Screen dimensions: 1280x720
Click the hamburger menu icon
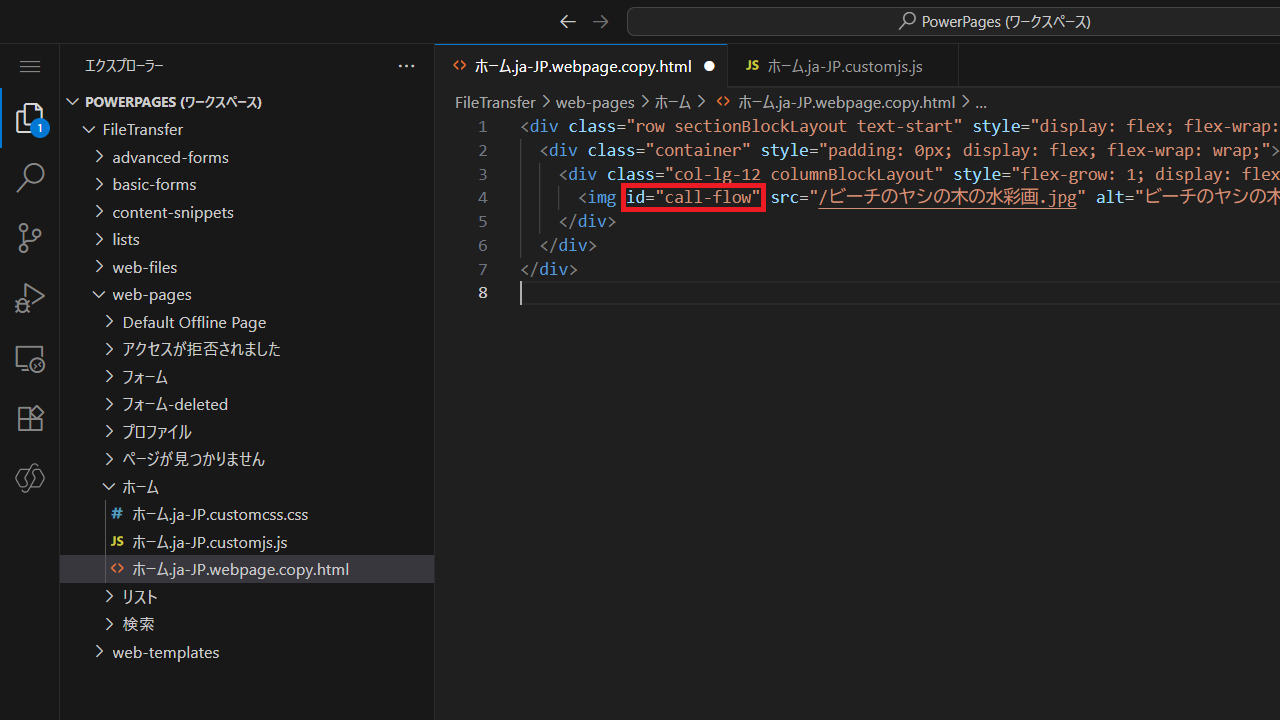point(30,66)
